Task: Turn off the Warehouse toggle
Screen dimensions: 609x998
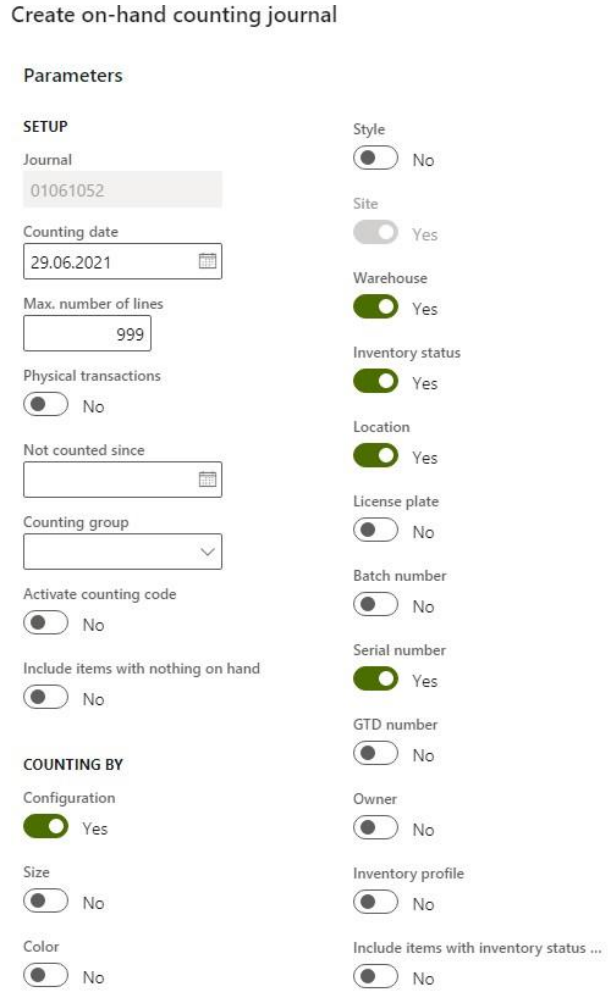Action: point(376,308)
